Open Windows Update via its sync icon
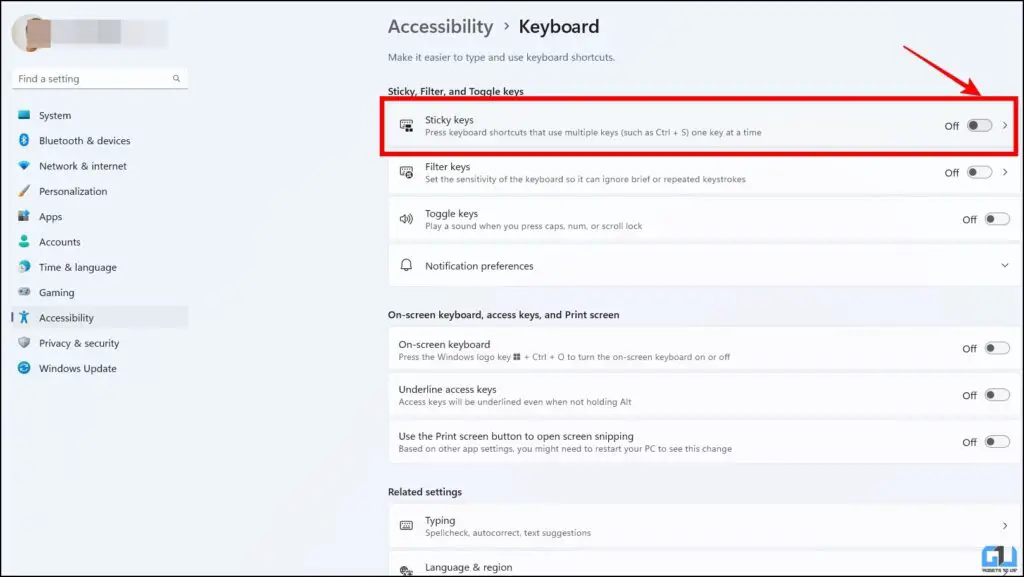Image resolution: width=1024 pixels, height=577 pixels. (x=24, y=368)
